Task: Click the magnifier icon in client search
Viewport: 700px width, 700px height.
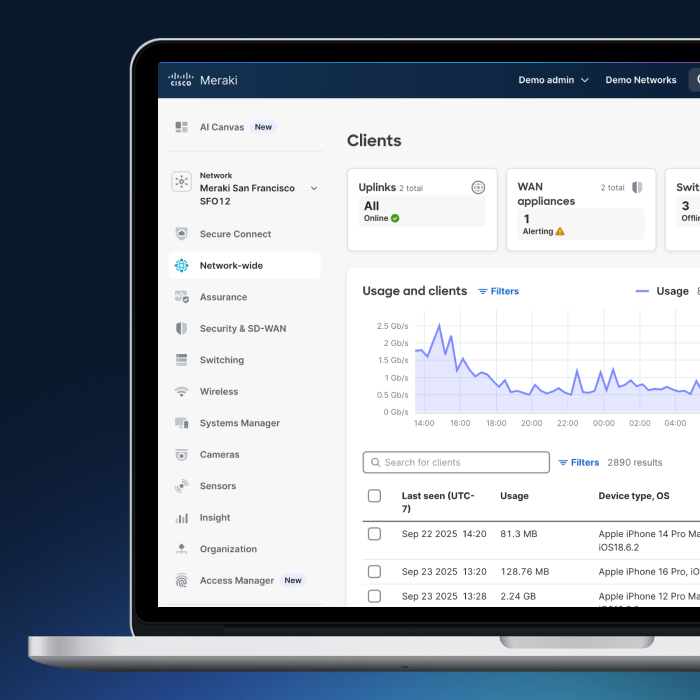Action: (375, 462)
